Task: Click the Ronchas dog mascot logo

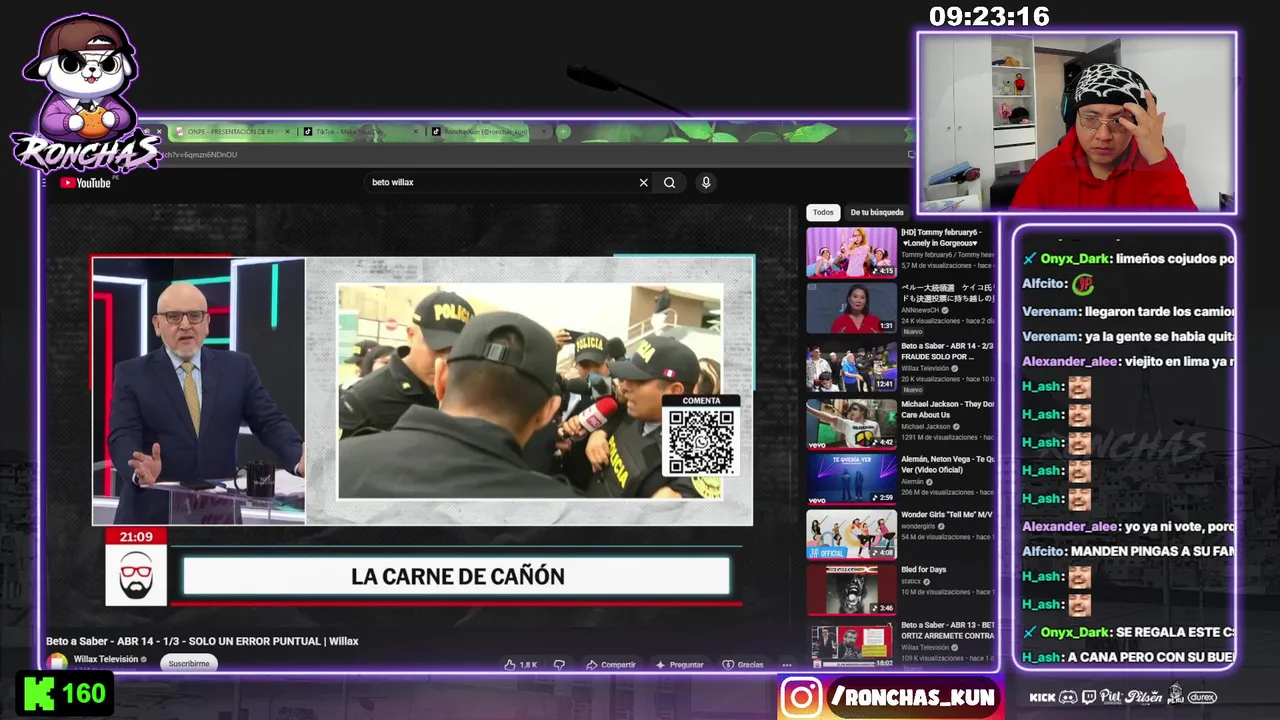Action: tap(84, 92)
